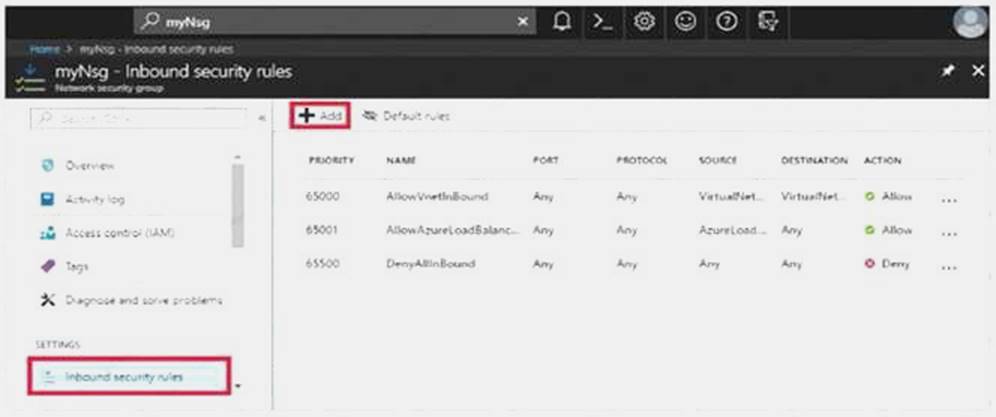996x417 pixels.
Task: Select Inbound security rules menu item
Action: coord(129,376)
